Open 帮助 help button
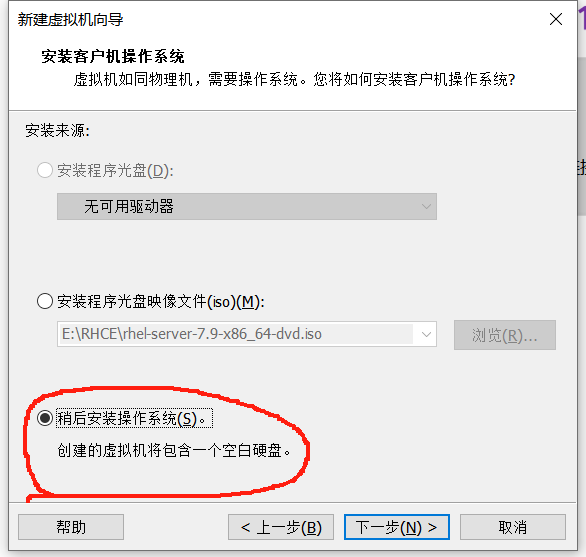Screen dimensions: 586x557 tap(71, 527)
